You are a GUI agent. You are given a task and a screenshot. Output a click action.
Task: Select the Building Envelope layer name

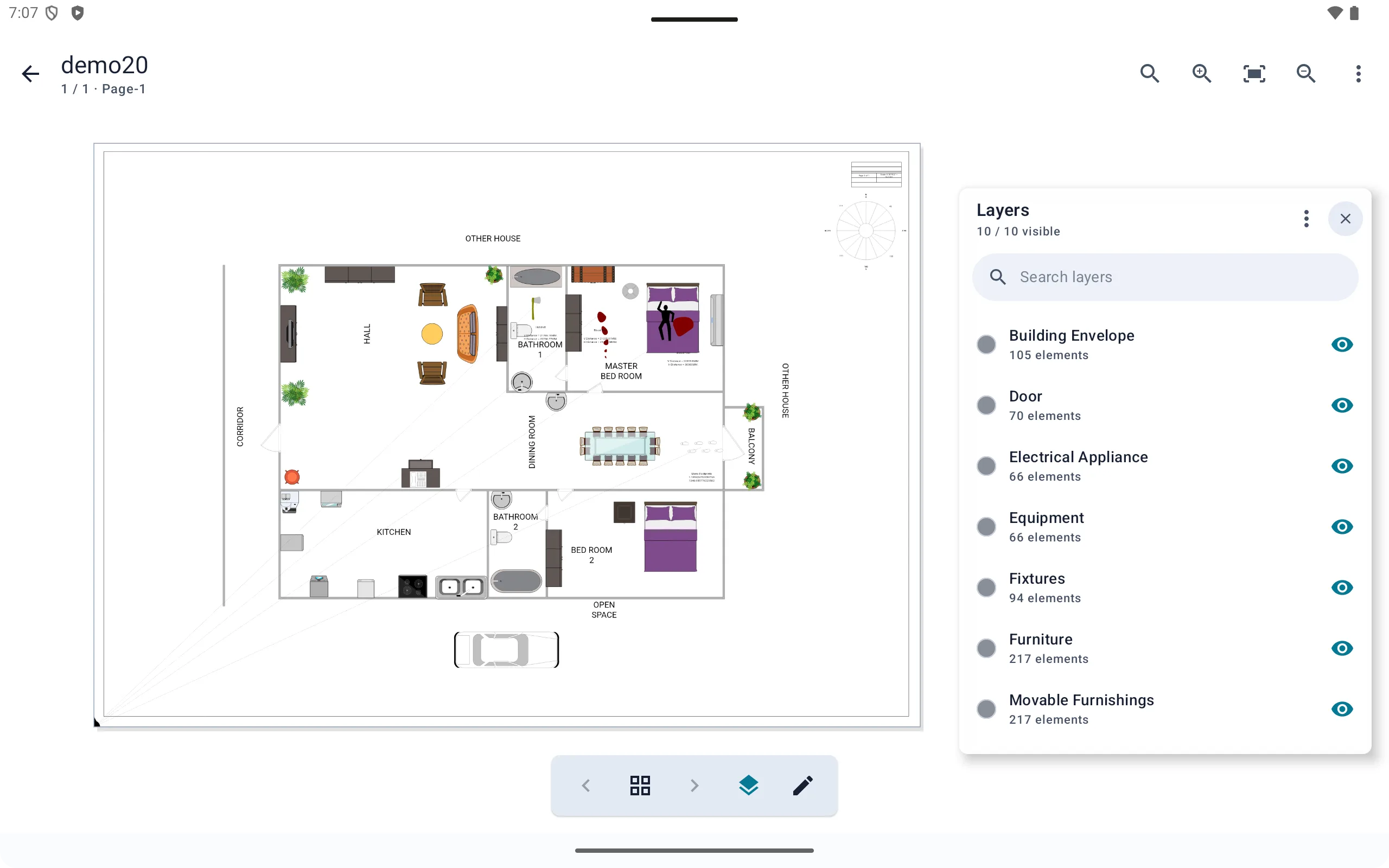pyautogui.click(x=1072, y=335)
